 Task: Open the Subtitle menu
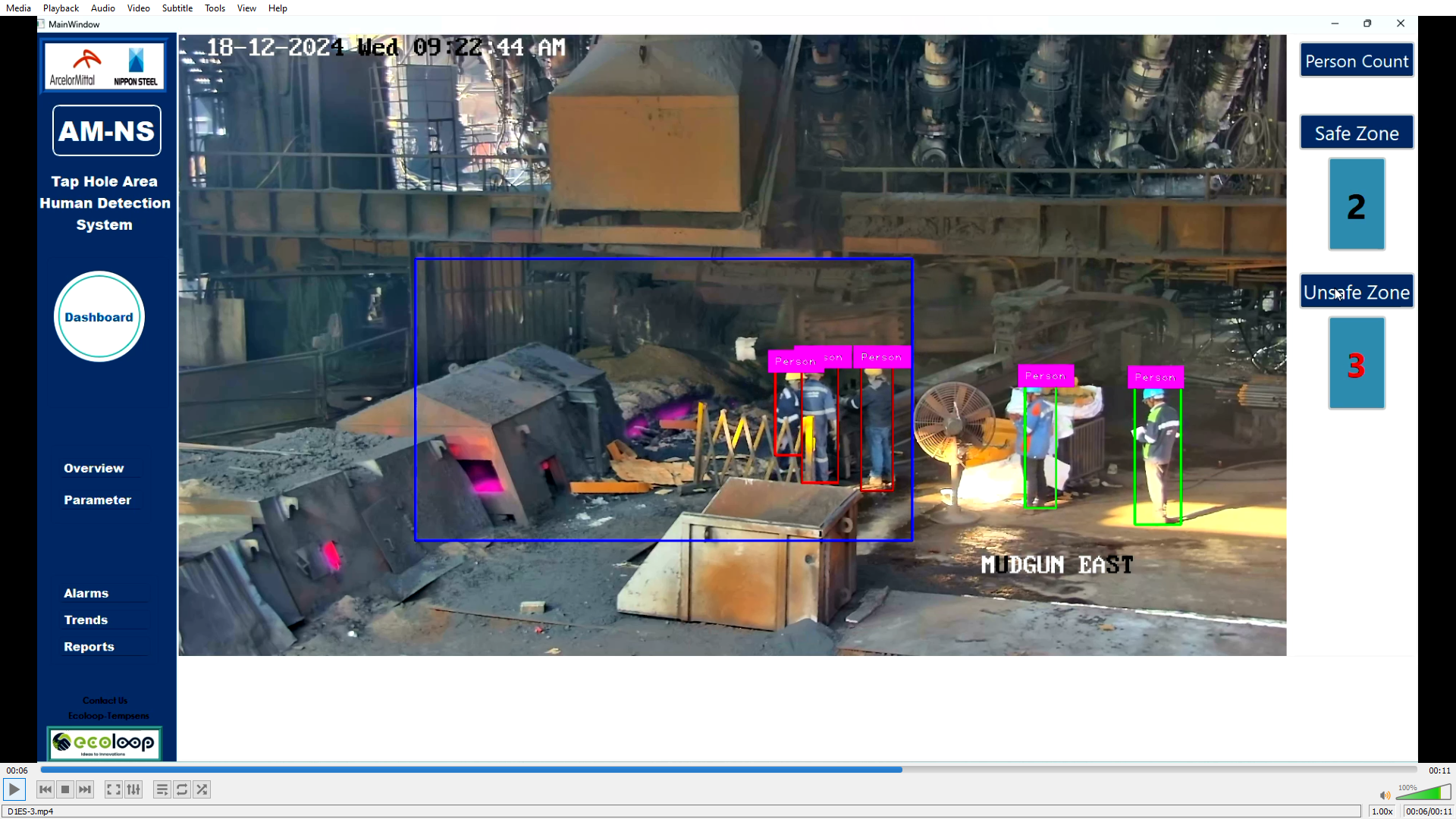pos(177,8)
